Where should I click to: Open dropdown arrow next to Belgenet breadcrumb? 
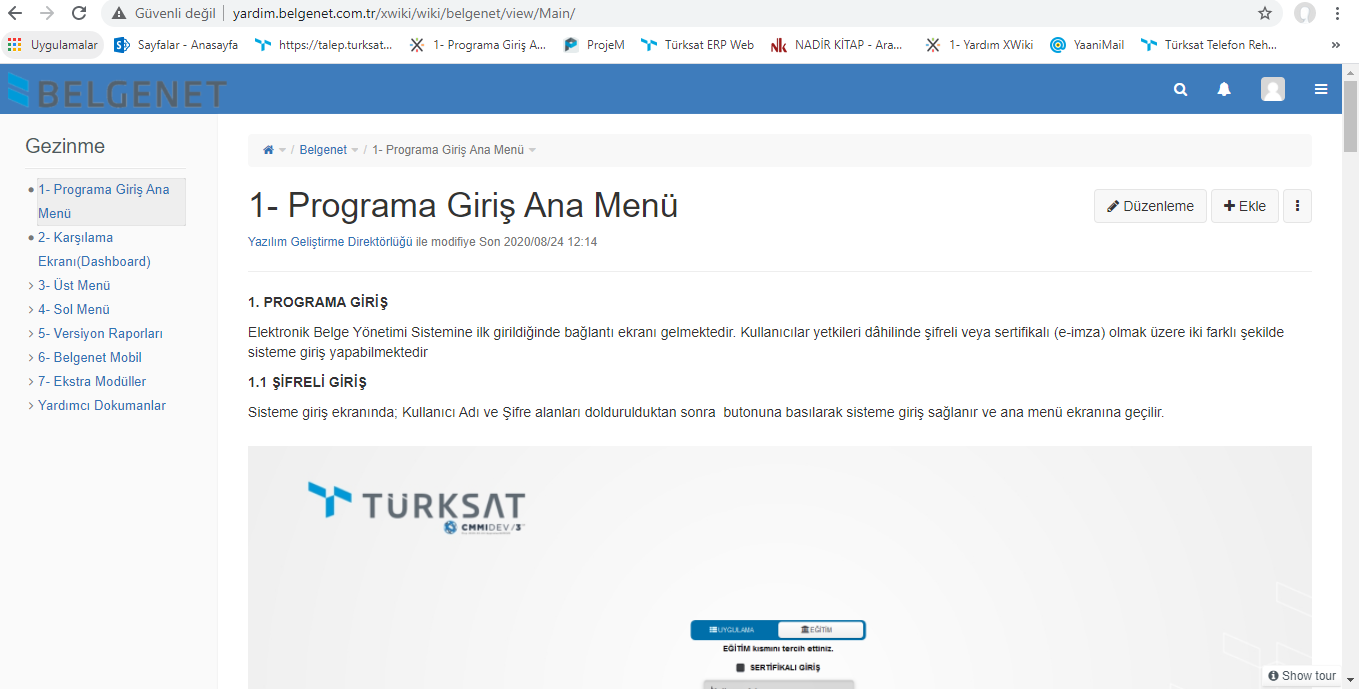355,150
